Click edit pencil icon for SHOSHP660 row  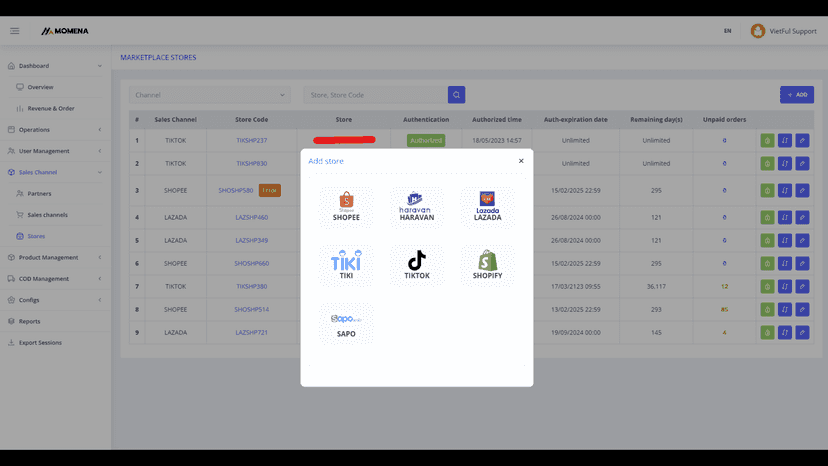(802, 263)
